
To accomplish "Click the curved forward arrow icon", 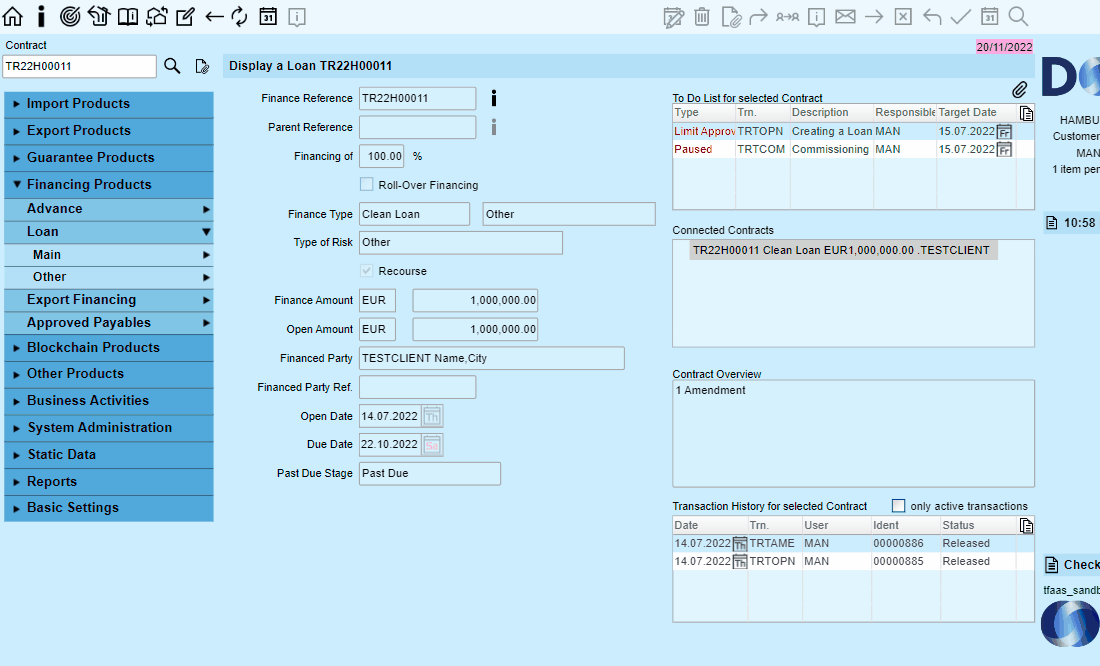I will coord(758,16).
